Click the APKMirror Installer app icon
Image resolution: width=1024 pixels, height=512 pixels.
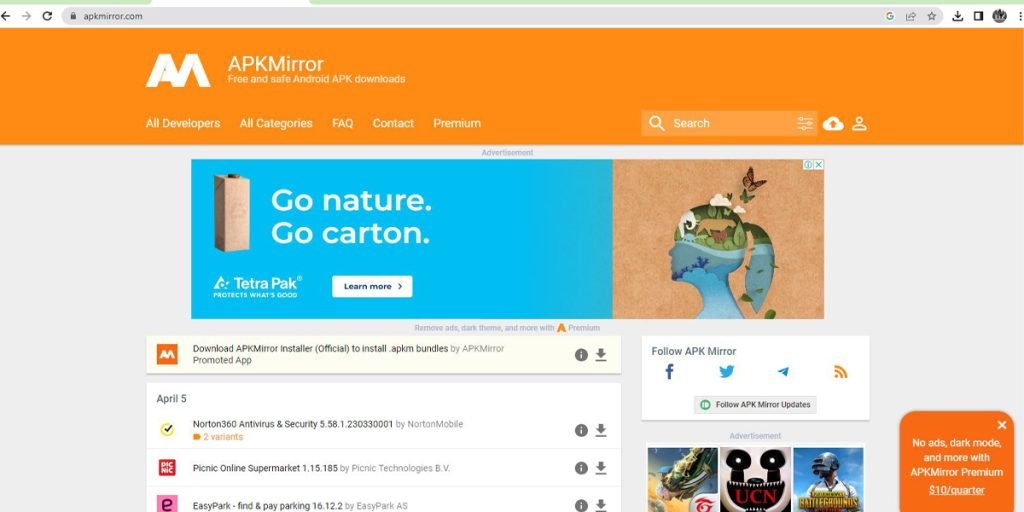click(x=167, y=355)
